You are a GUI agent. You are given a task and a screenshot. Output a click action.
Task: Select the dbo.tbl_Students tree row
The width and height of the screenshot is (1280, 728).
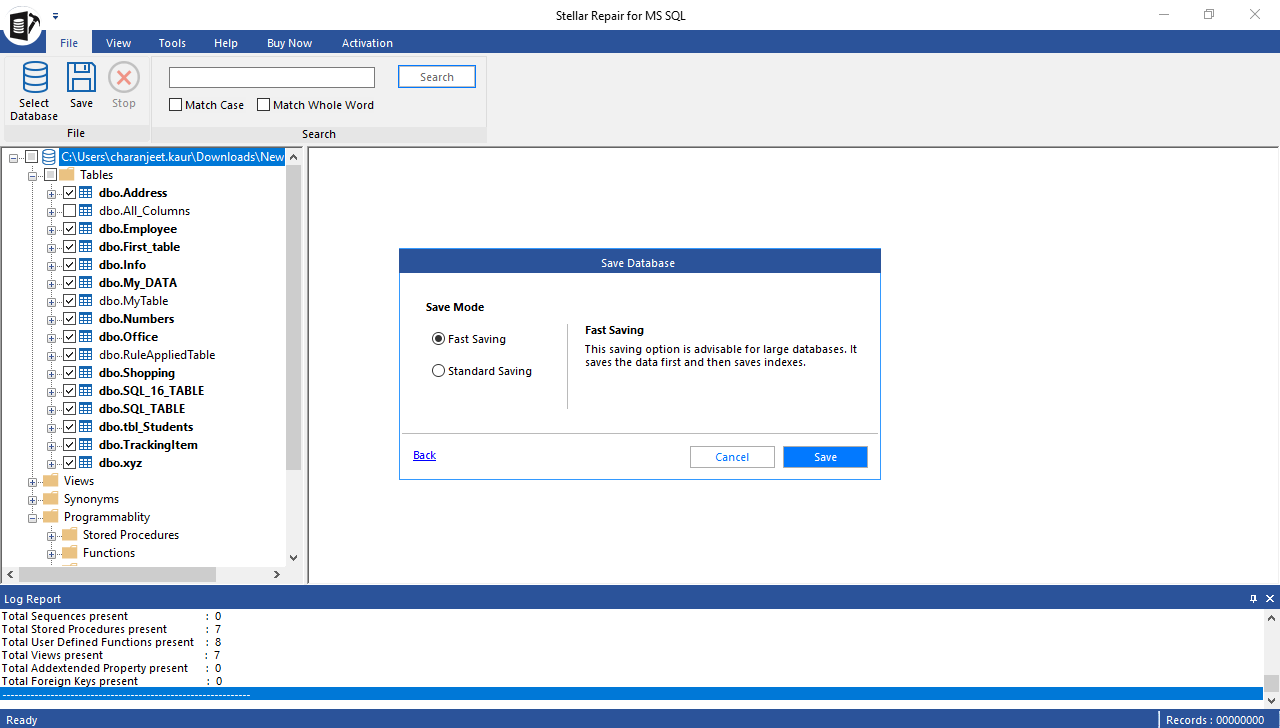point(146,427)
